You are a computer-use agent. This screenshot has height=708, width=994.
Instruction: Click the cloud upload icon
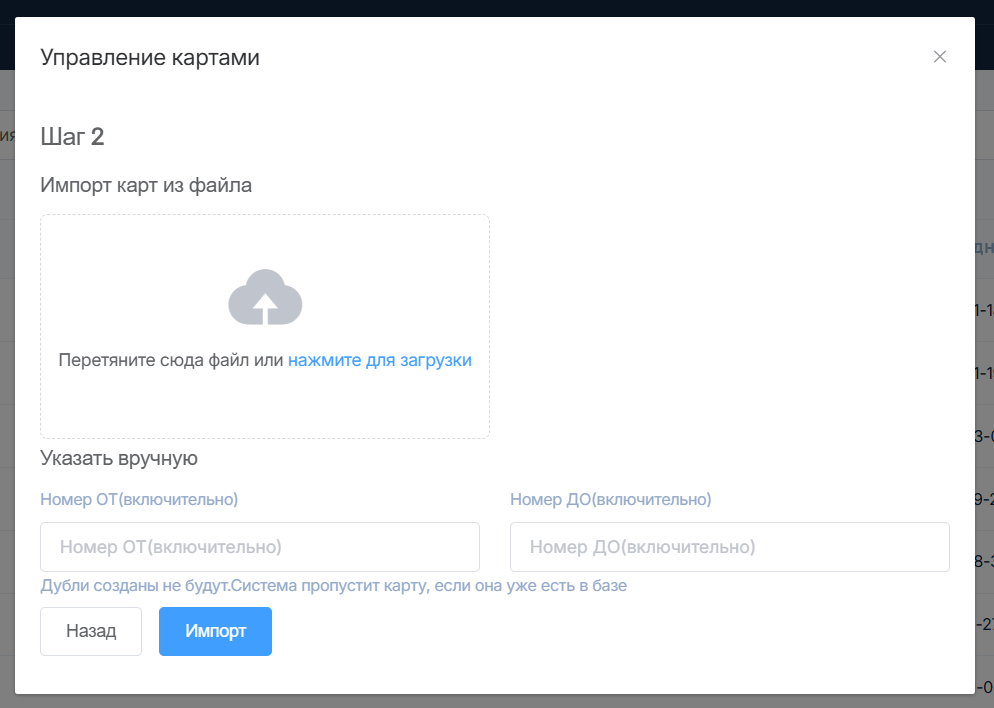[265, 298]
